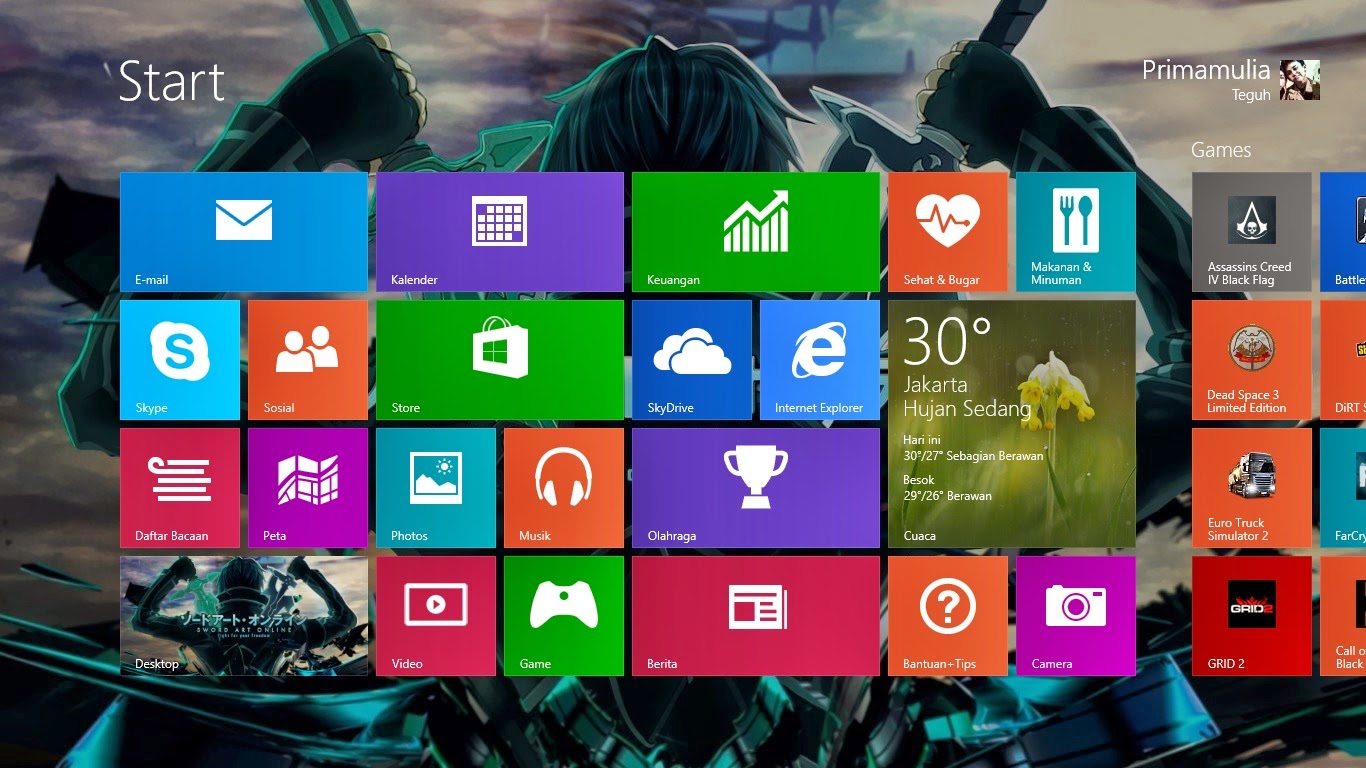Launch the Musik app

[x=564, y=488]
